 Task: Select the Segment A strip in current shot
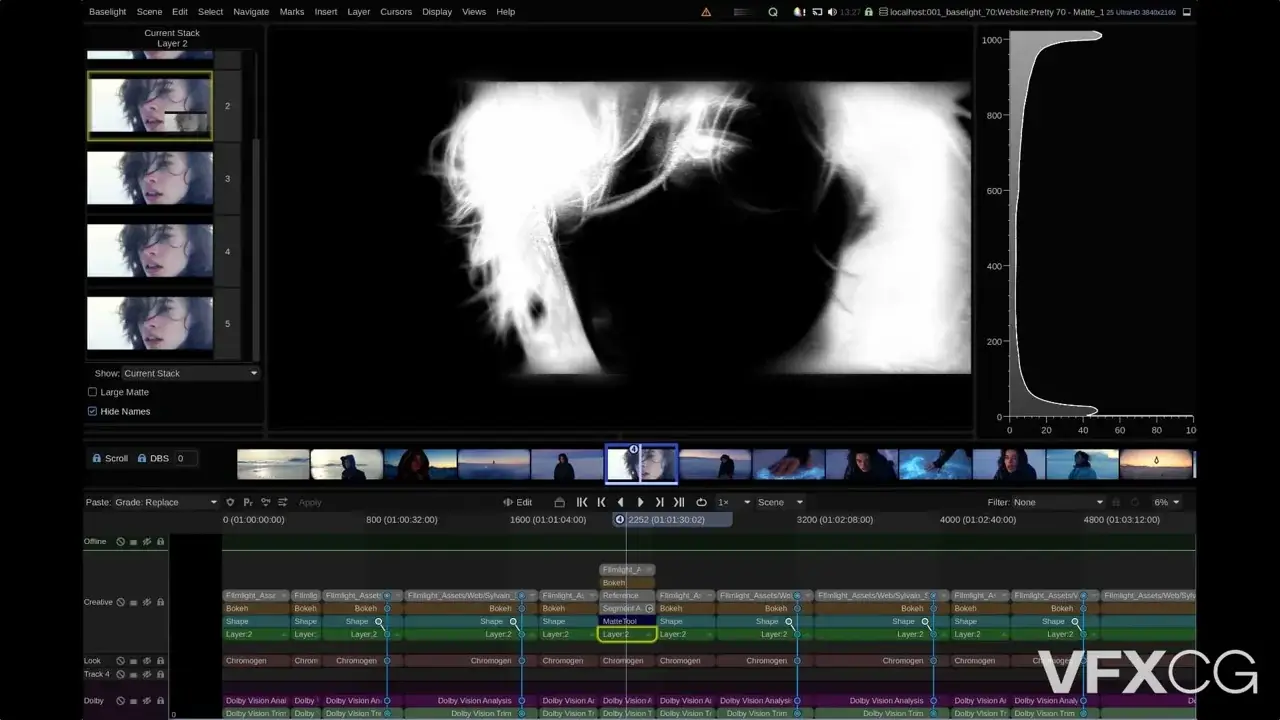(x=627, y=608)
